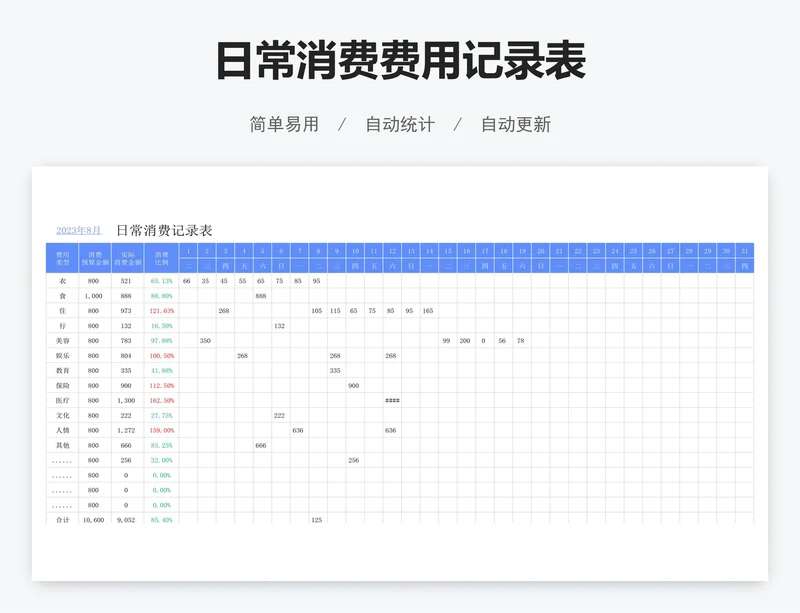Select the day 20 column header
The width and height of the screenshot is (800, 613).
(540, 251)
